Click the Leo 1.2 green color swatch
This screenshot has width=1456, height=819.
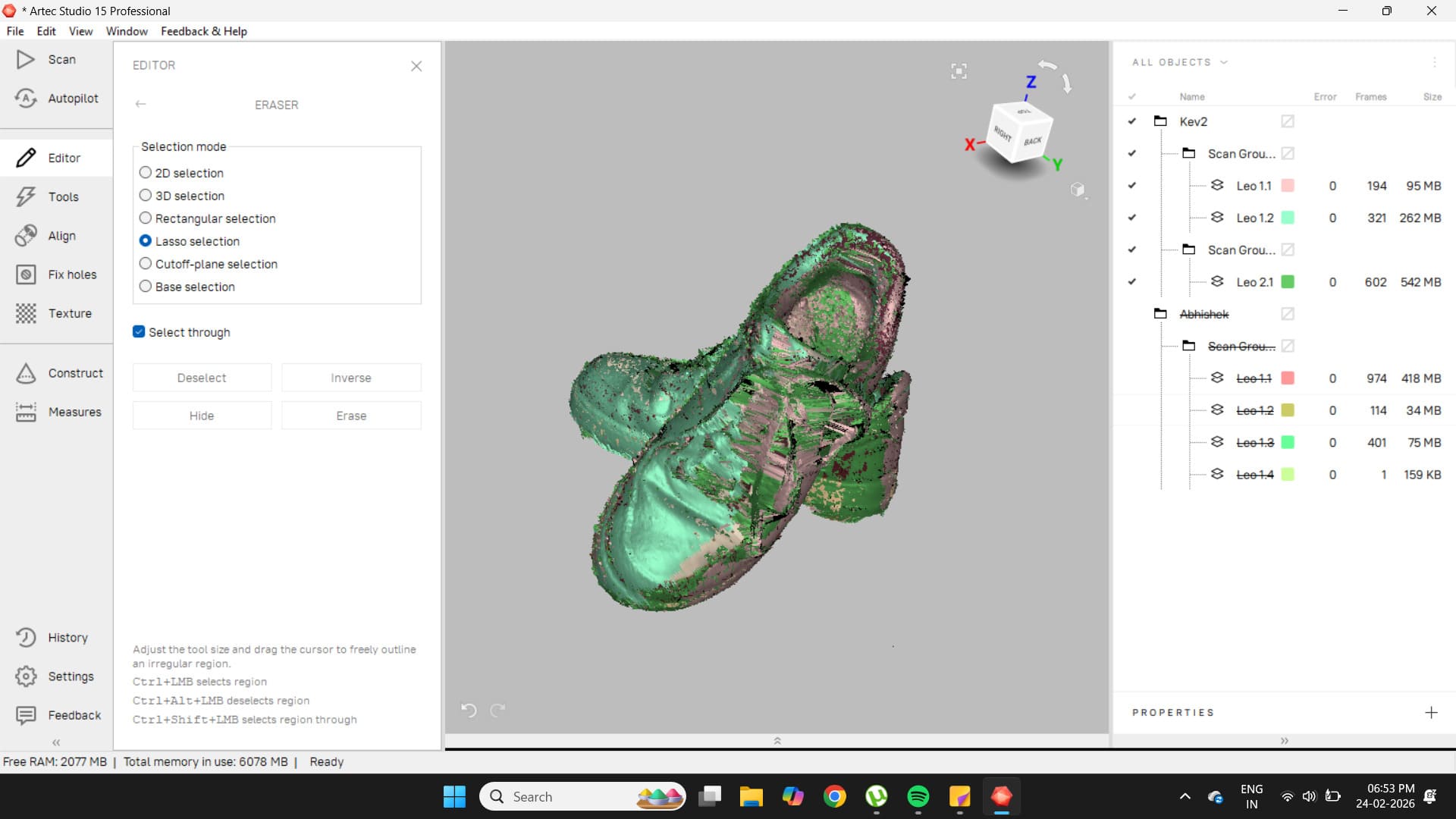point(1288,218)
